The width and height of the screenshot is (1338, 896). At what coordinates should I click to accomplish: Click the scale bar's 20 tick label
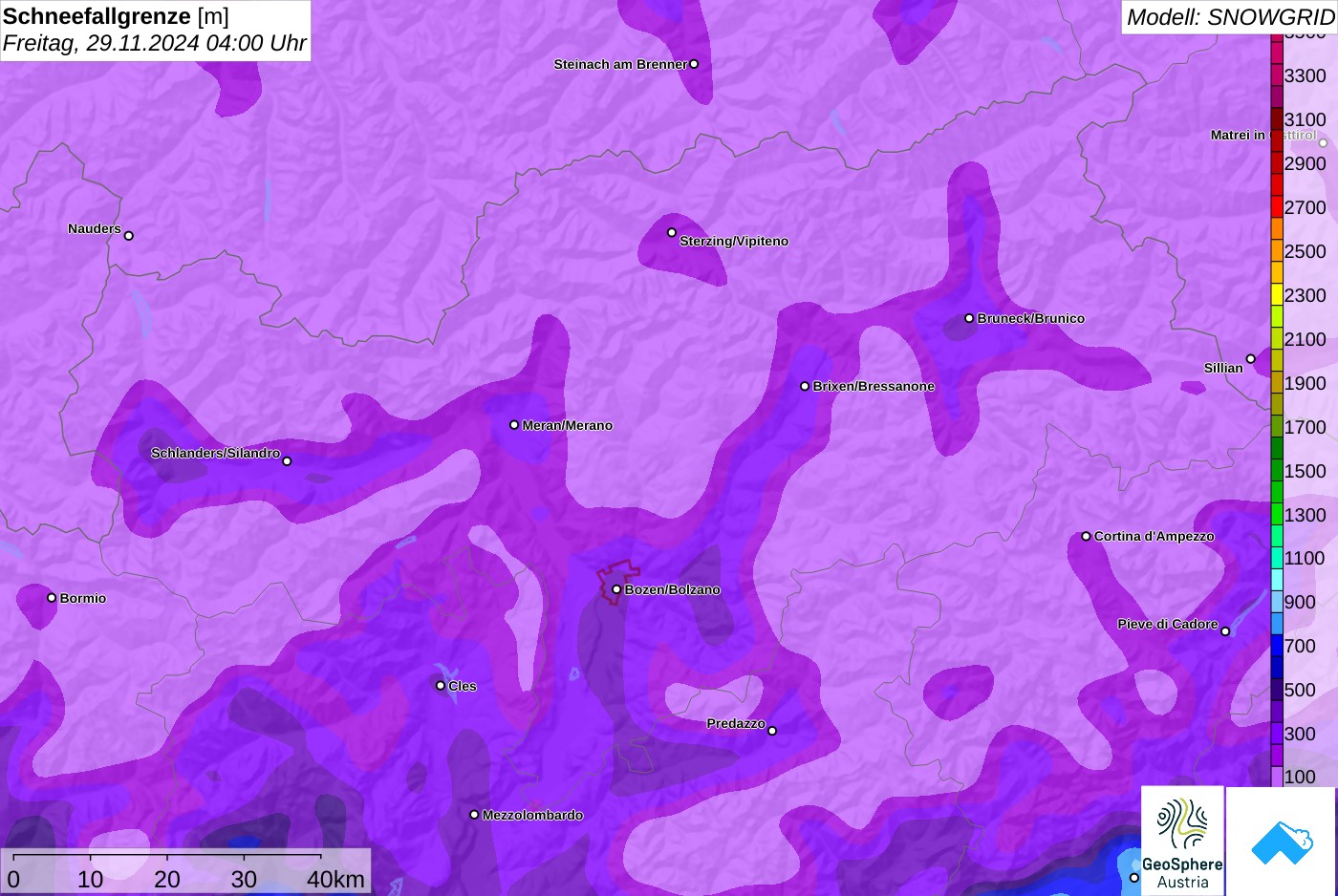click(167, 880)
